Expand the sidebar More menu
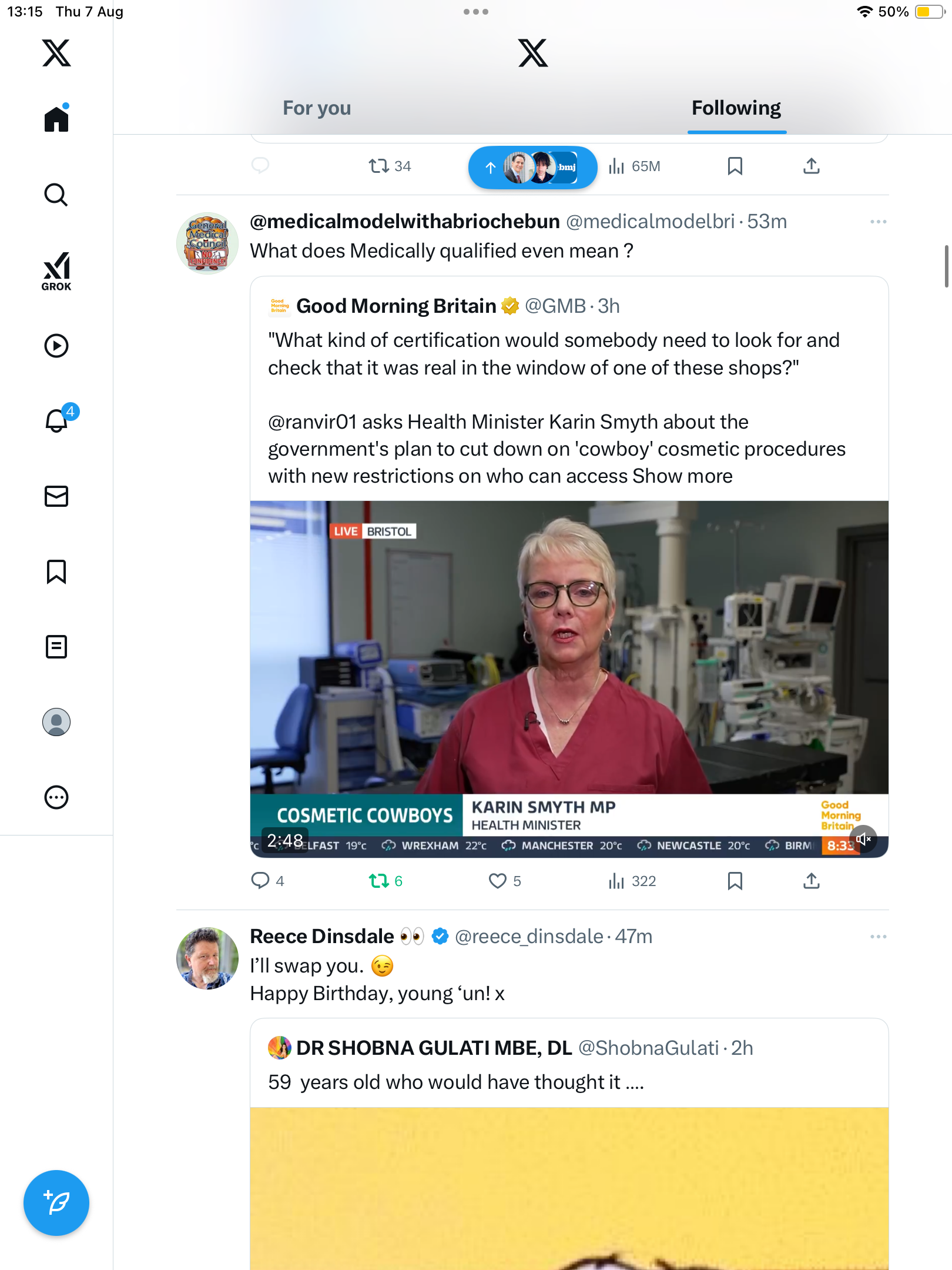The width and height of the screenshot is (952, 1270). (x=56, y=797)
